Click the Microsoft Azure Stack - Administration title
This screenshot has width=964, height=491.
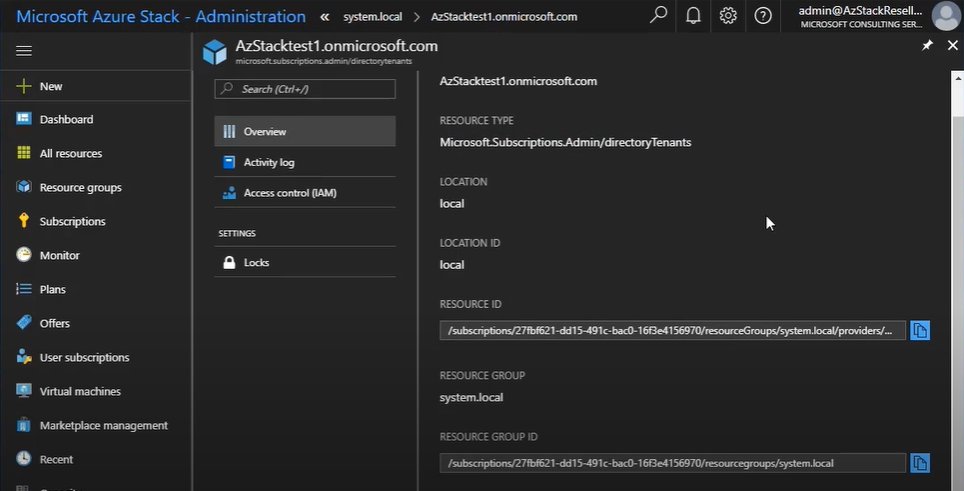tap(161, 17)
